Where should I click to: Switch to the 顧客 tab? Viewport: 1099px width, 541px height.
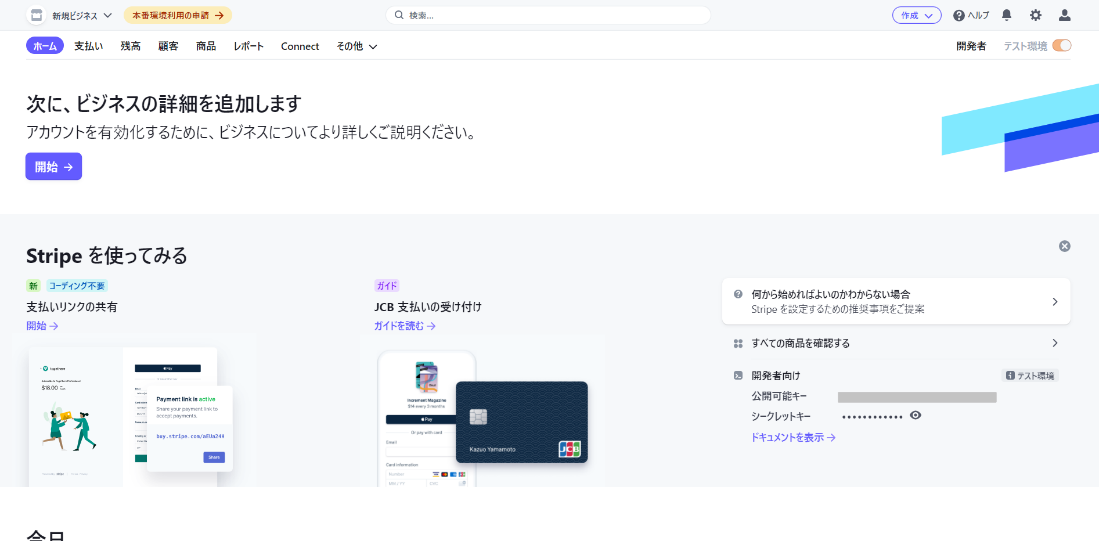[168, 46]
